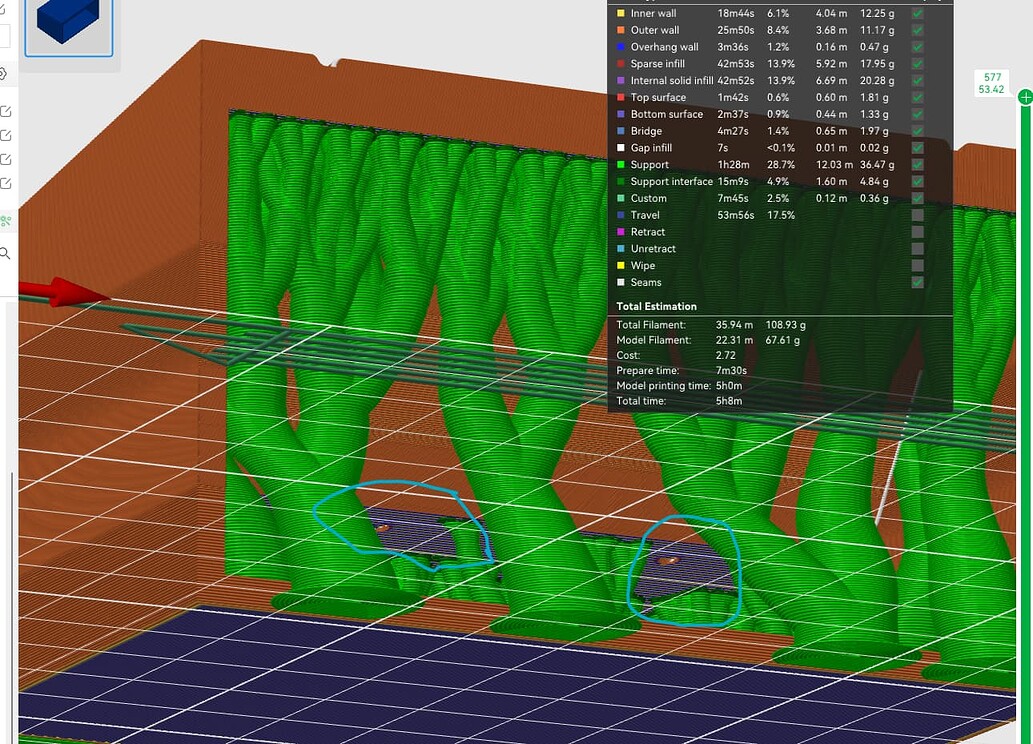Image resolution: width=1033 pixels, height=744 pixels.
Task: Toggle Gap infill visibility checkbox
Action: coord(917,148)
